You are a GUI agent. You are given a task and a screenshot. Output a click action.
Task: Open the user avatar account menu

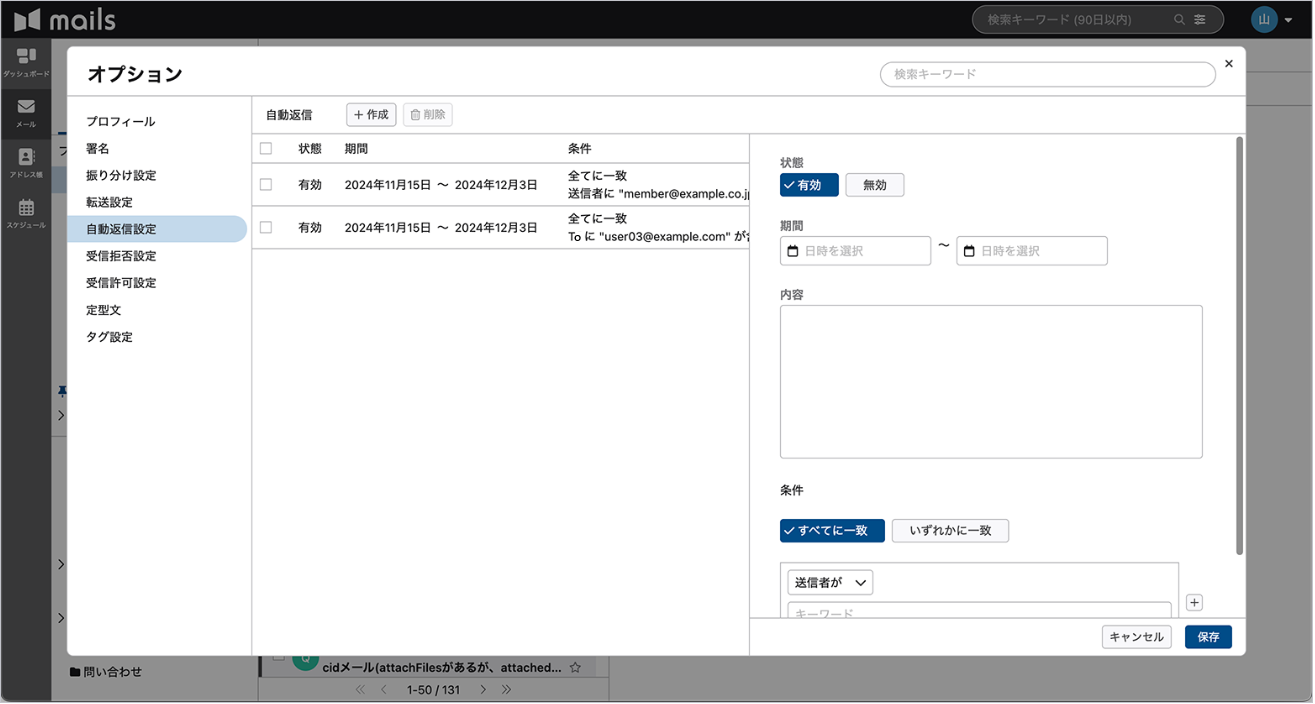coord(1271,20)
